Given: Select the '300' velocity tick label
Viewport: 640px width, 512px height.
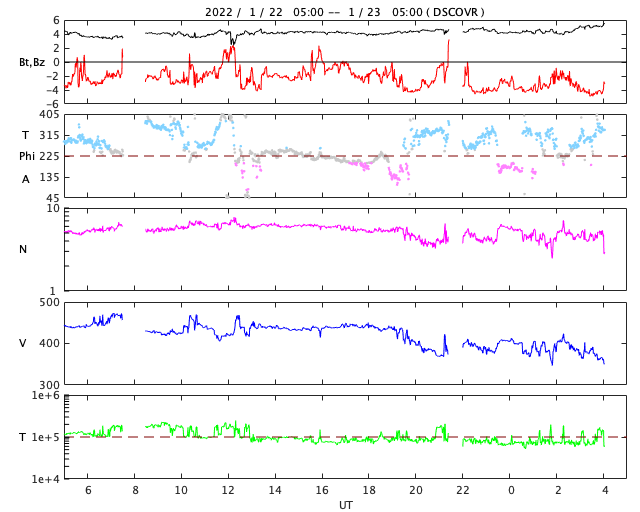Looking at the screenshot, I should click(50, 385).
